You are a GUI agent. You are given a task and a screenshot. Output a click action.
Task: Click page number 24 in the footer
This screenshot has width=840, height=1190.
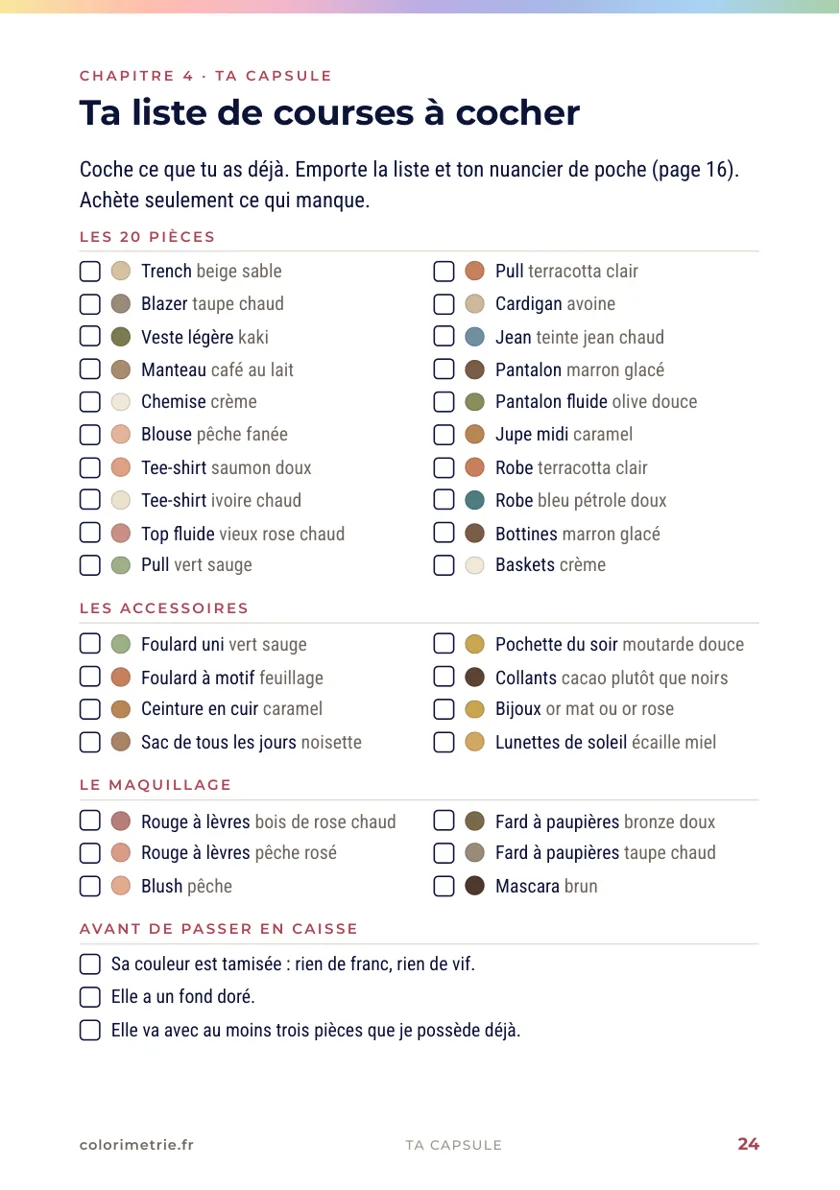point(748,1144)
